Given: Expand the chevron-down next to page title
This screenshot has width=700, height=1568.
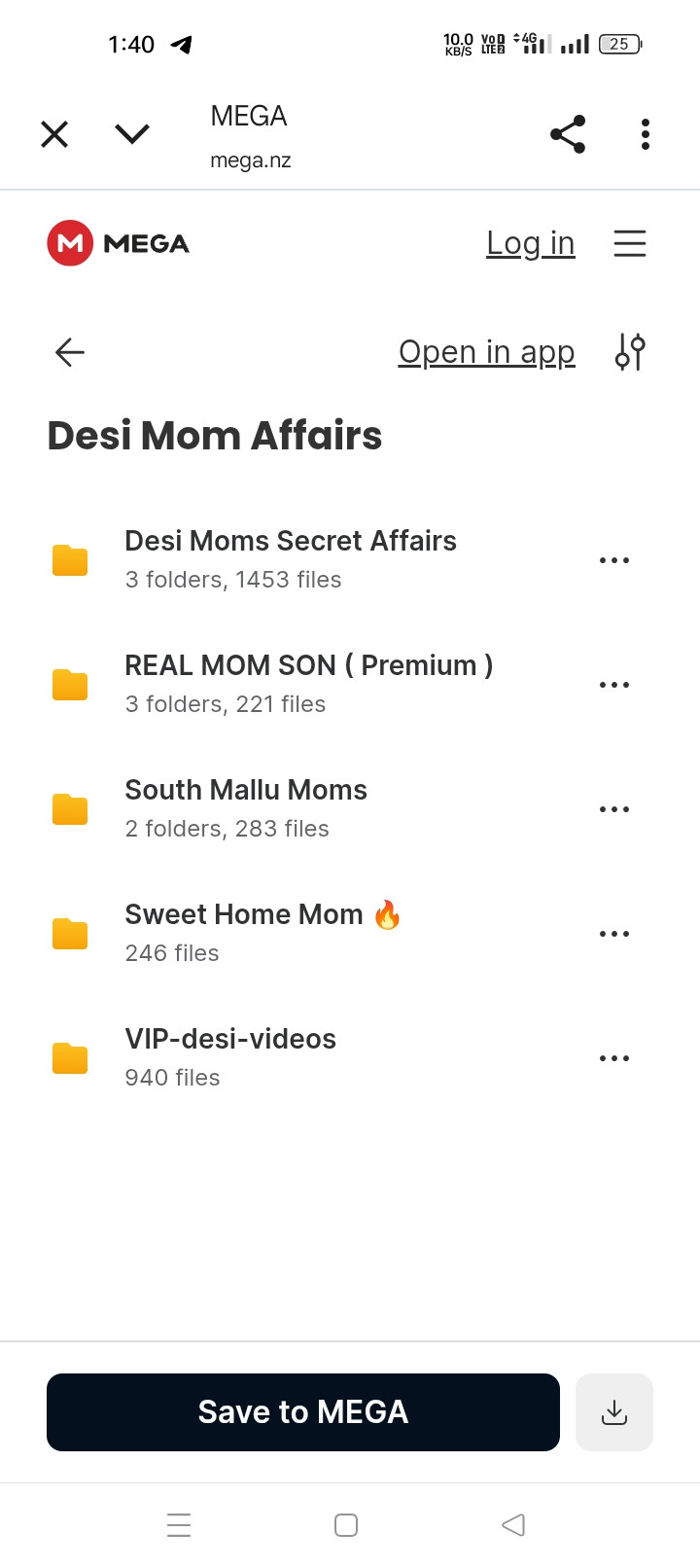Looking at the screenshot, I should point(132,134).
